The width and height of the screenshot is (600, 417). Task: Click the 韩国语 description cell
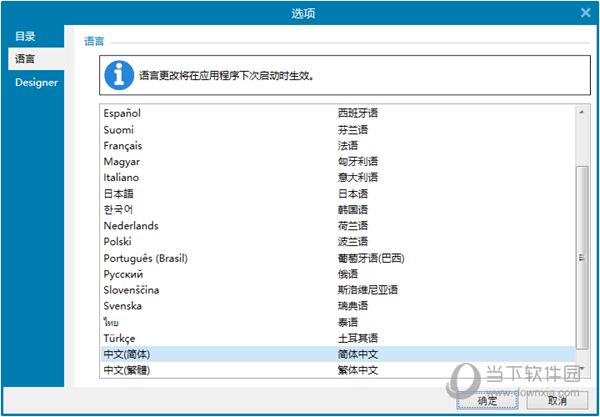(x=353, y=210)
